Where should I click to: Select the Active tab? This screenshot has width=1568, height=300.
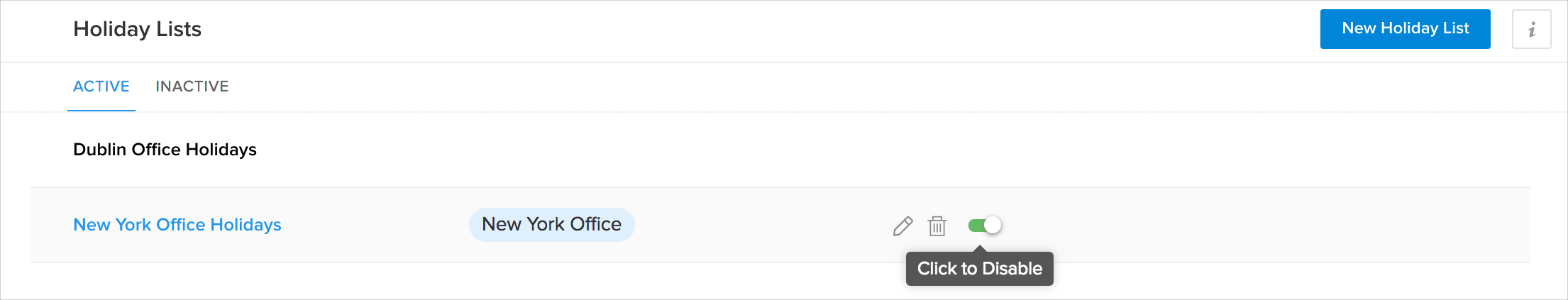101,87
